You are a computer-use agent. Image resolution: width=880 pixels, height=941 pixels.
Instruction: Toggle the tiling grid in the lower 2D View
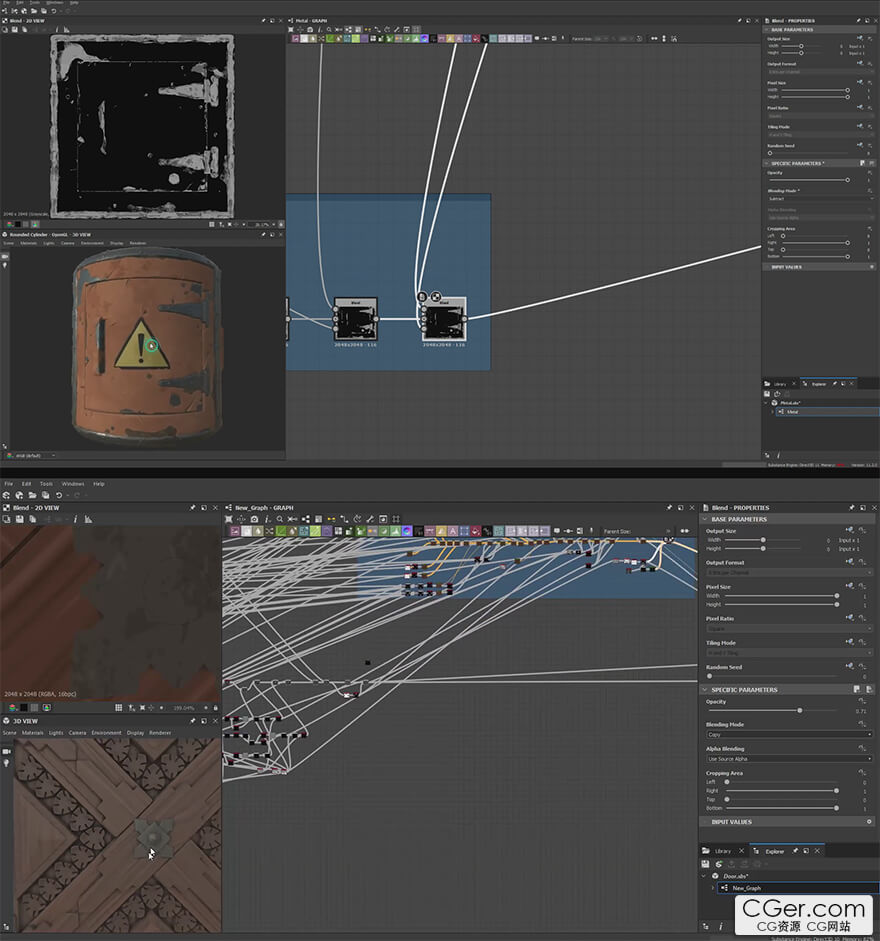[x=119, y=708]
